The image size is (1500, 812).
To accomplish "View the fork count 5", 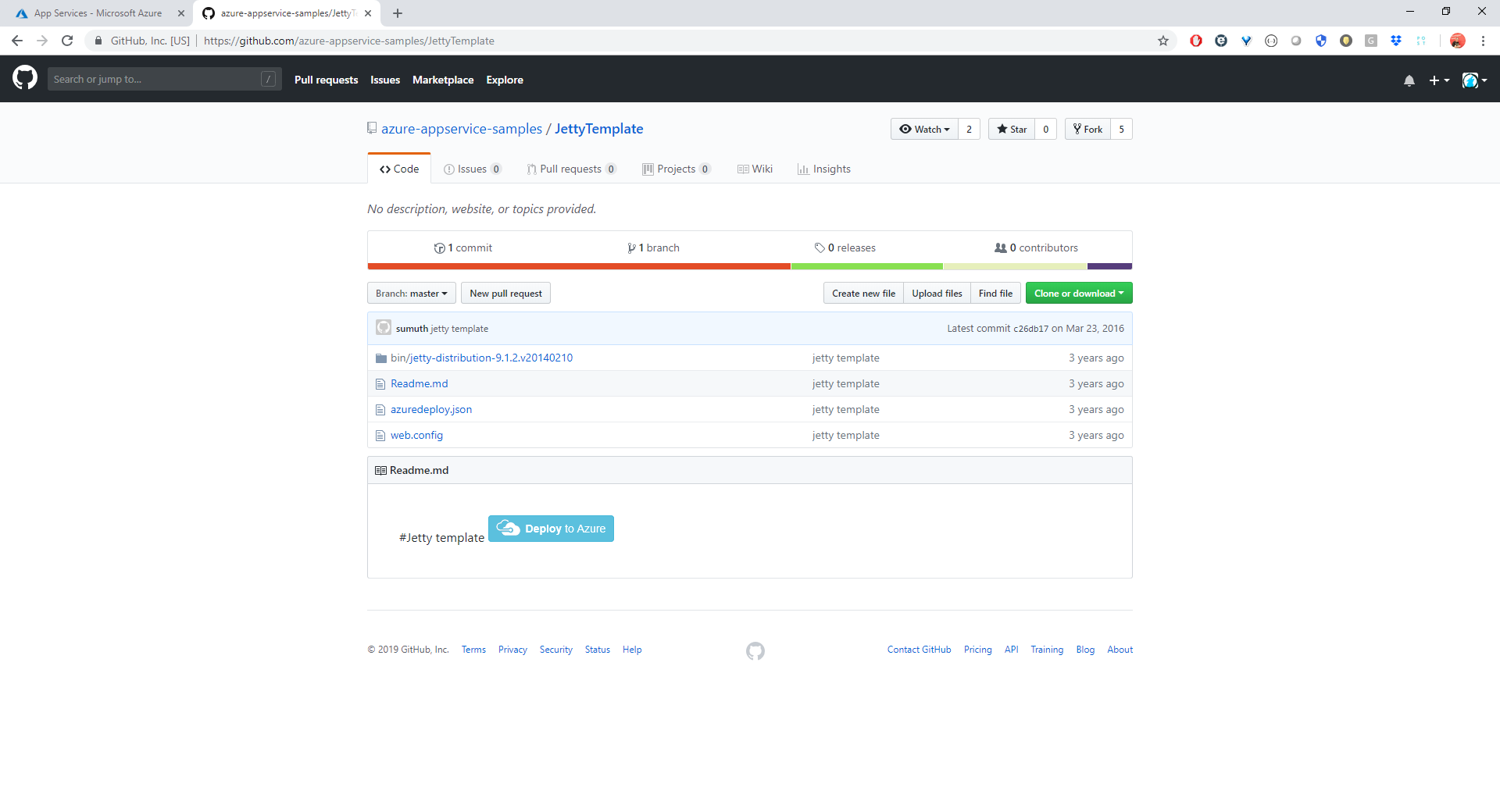I will pyautogui.click(x=1121, y=129).
